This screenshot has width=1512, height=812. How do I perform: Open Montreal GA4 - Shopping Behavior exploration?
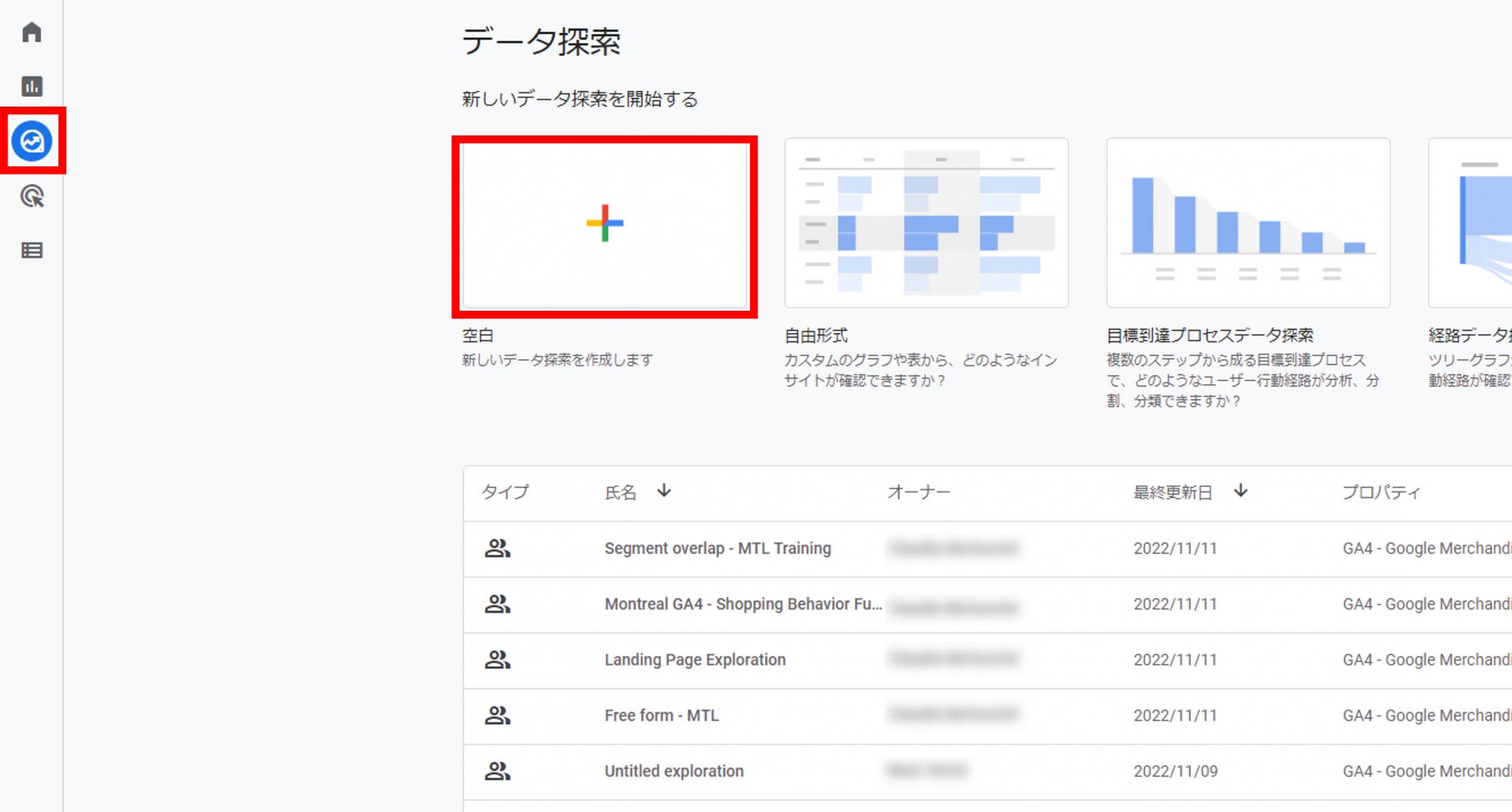pyautogui.click(x=742, y=604)
